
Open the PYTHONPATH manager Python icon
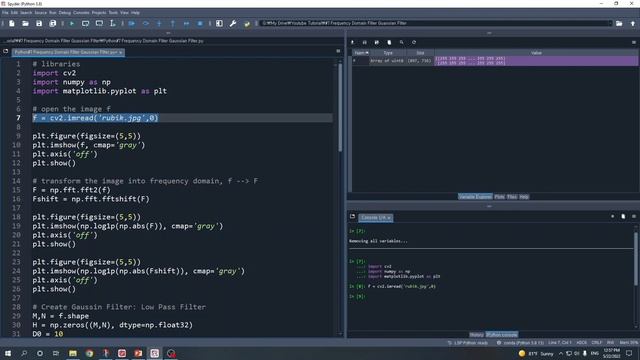pos(247,24)
